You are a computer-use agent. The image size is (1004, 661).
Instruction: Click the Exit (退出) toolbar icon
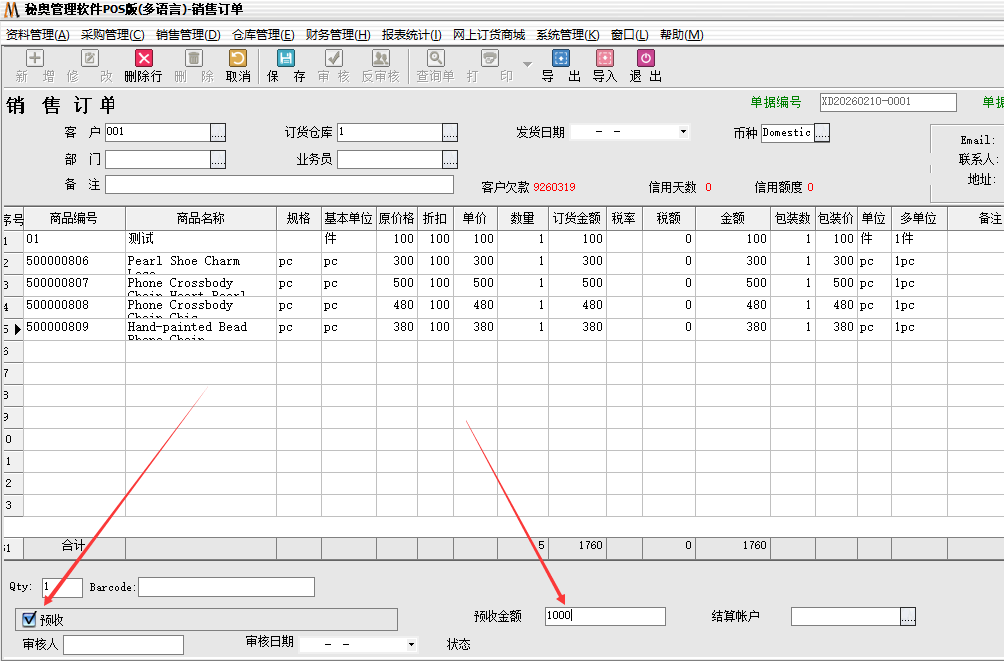click(x=645, y=59)
